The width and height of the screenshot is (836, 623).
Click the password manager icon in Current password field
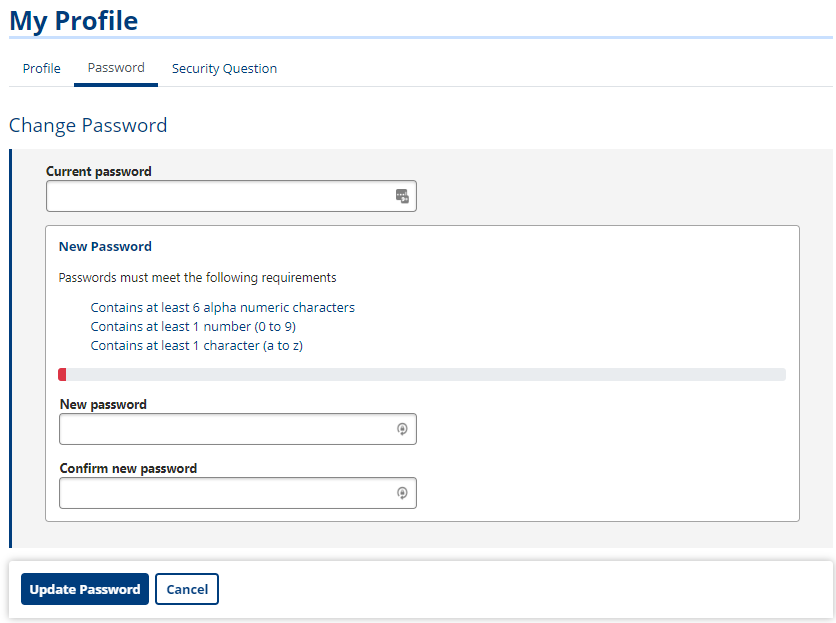[402, 196]
